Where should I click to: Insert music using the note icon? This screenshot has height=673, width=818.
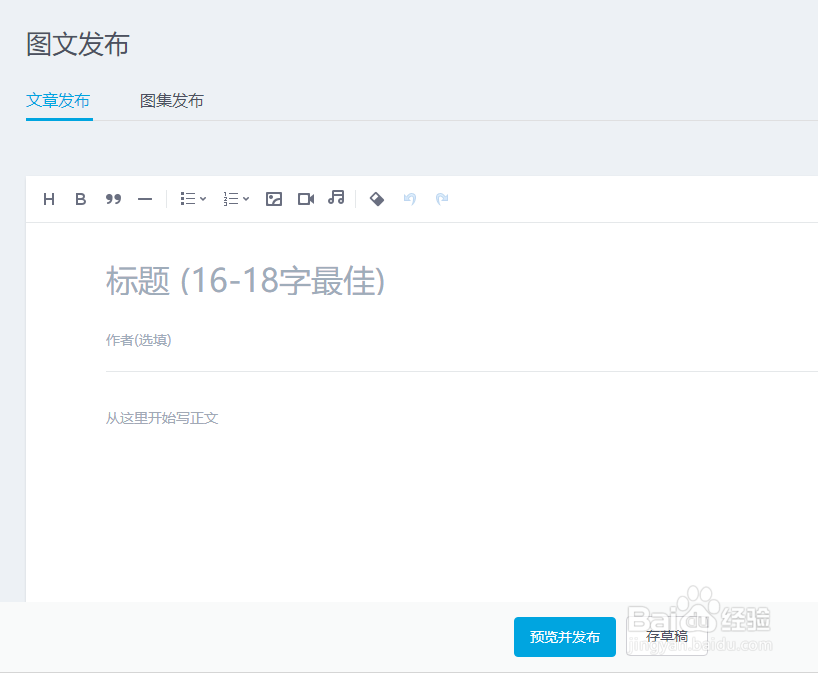(336, 198)
